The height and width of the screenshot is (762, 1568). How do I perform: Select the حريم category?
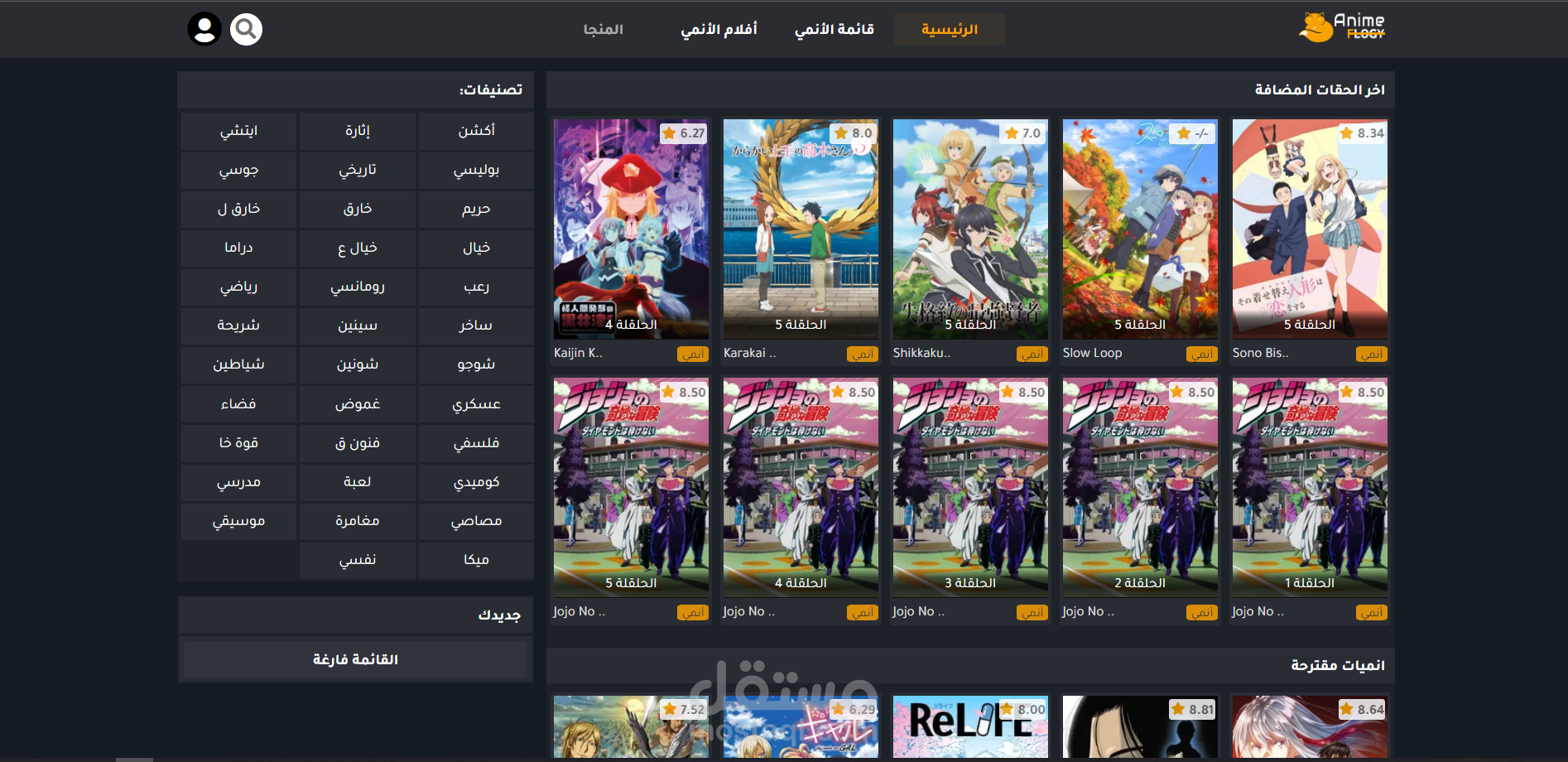pos(476,209)
